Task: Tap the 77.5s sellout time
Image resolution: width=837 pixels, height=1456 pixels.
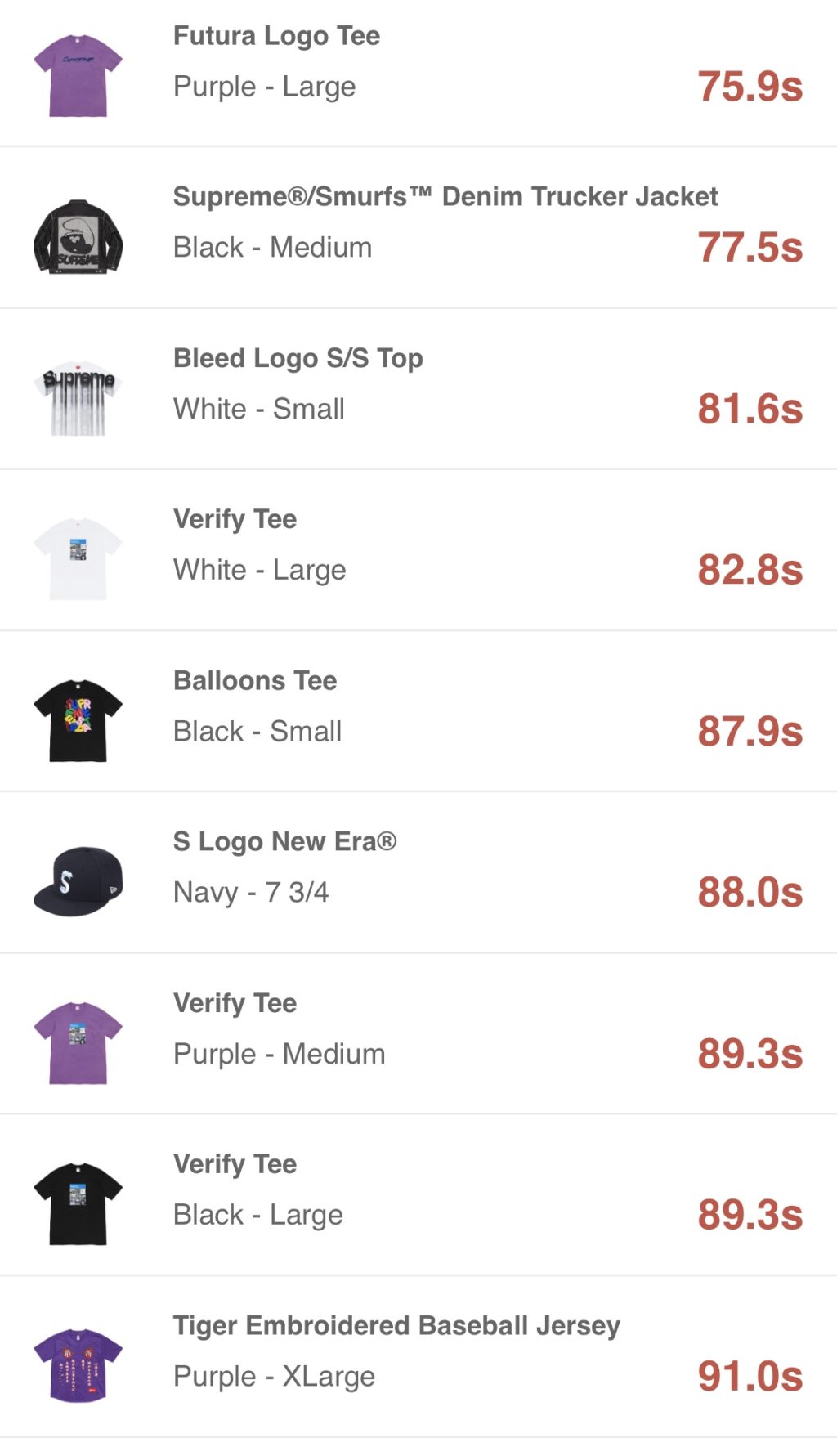Action: click(750, 248)
